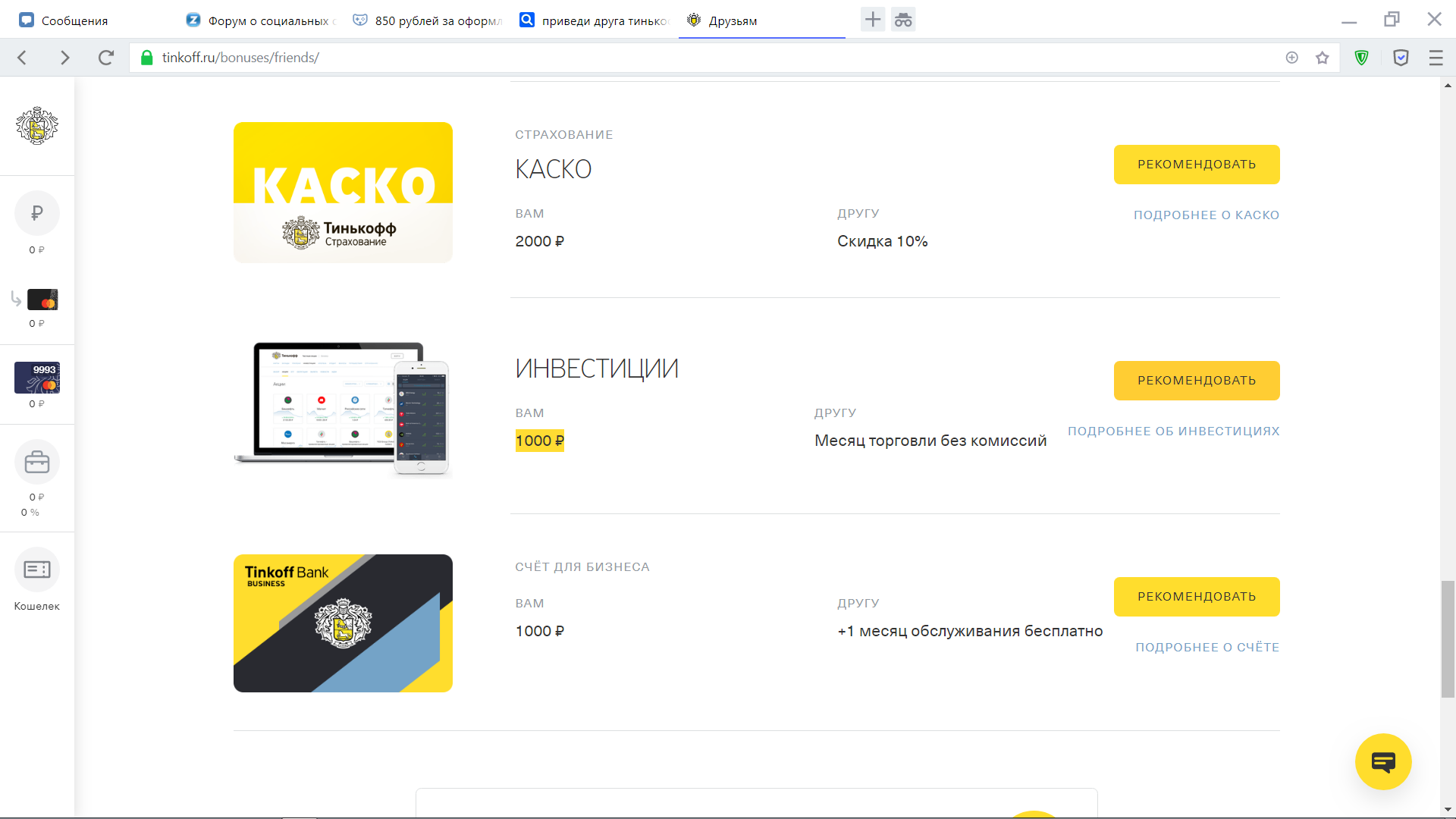
Task: Open the Tinkoff logo home icon
Action: tap(36, 126)
